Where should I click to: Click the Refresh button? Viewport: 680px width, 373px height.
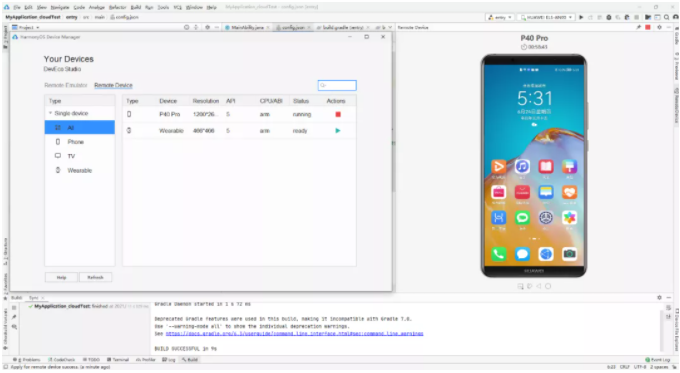[95, 278]
